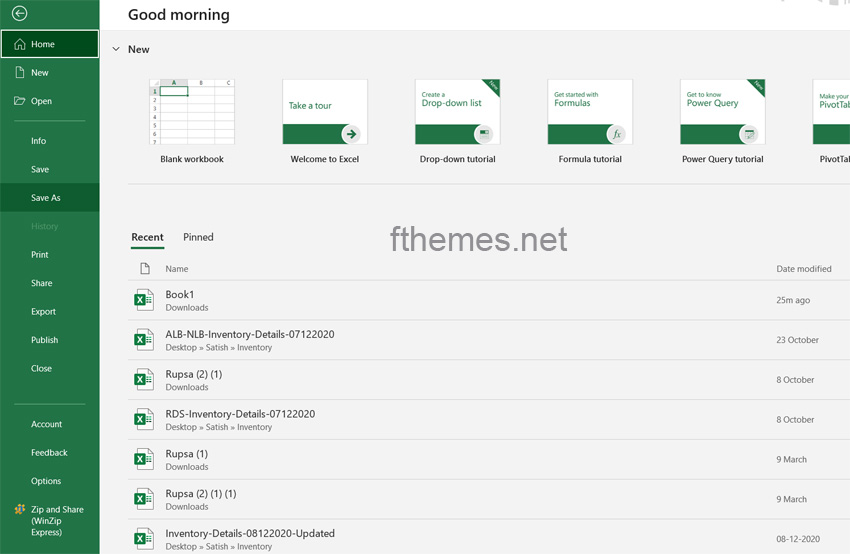Click the Excel icon beside Rupsa (2) (1)
Viewport: 850px width, 554px height.
pos(144,379)
